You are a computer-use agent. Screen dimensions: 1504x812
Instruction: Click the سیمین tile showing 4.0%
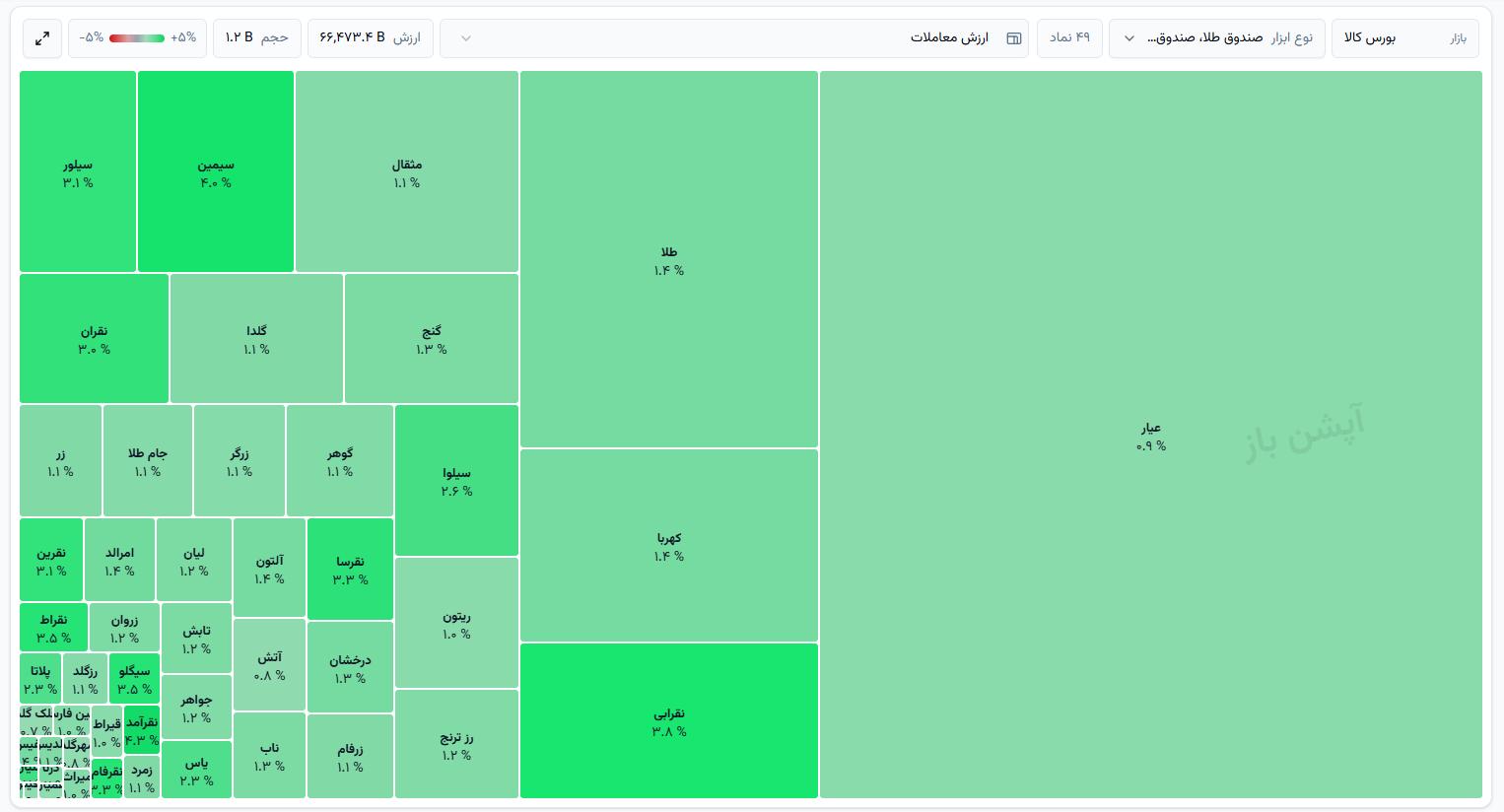point(216,171)
